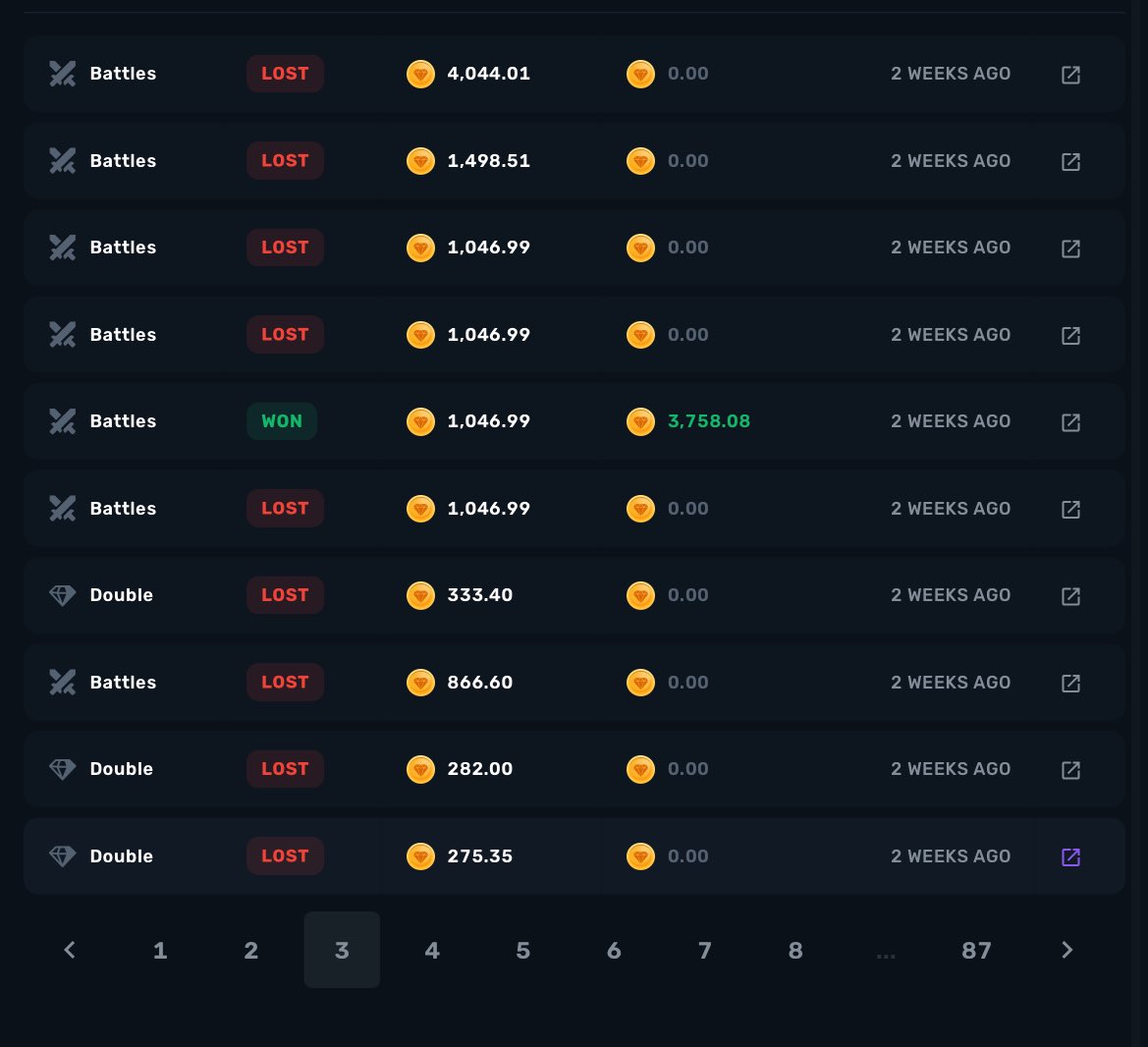Image resolution: width=1148 pixels, height=1047 pixels.
Task: Click the 333.40 wager amount
Action: click(x=479, y=594)
